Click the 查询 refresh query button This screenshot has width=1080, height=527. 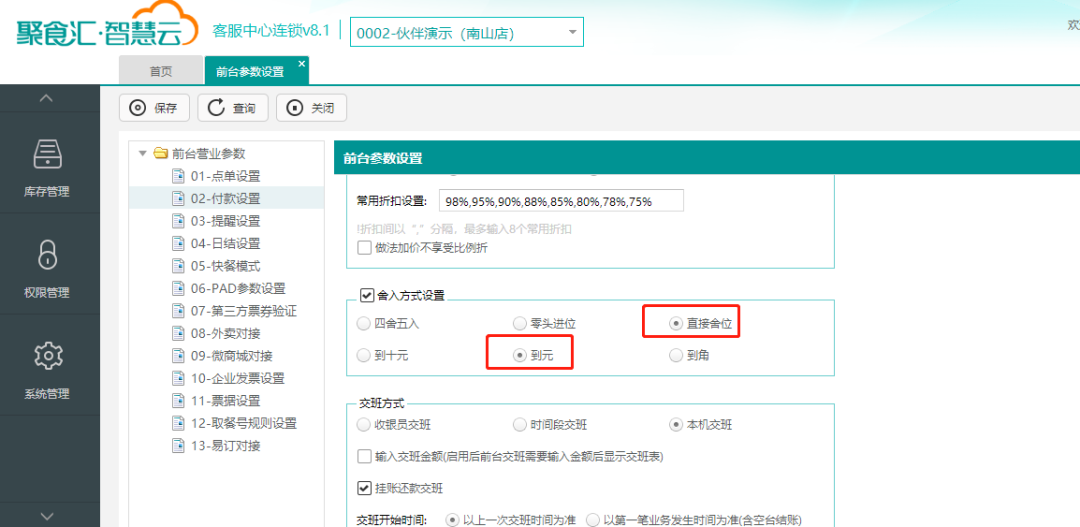pos(232,108)
